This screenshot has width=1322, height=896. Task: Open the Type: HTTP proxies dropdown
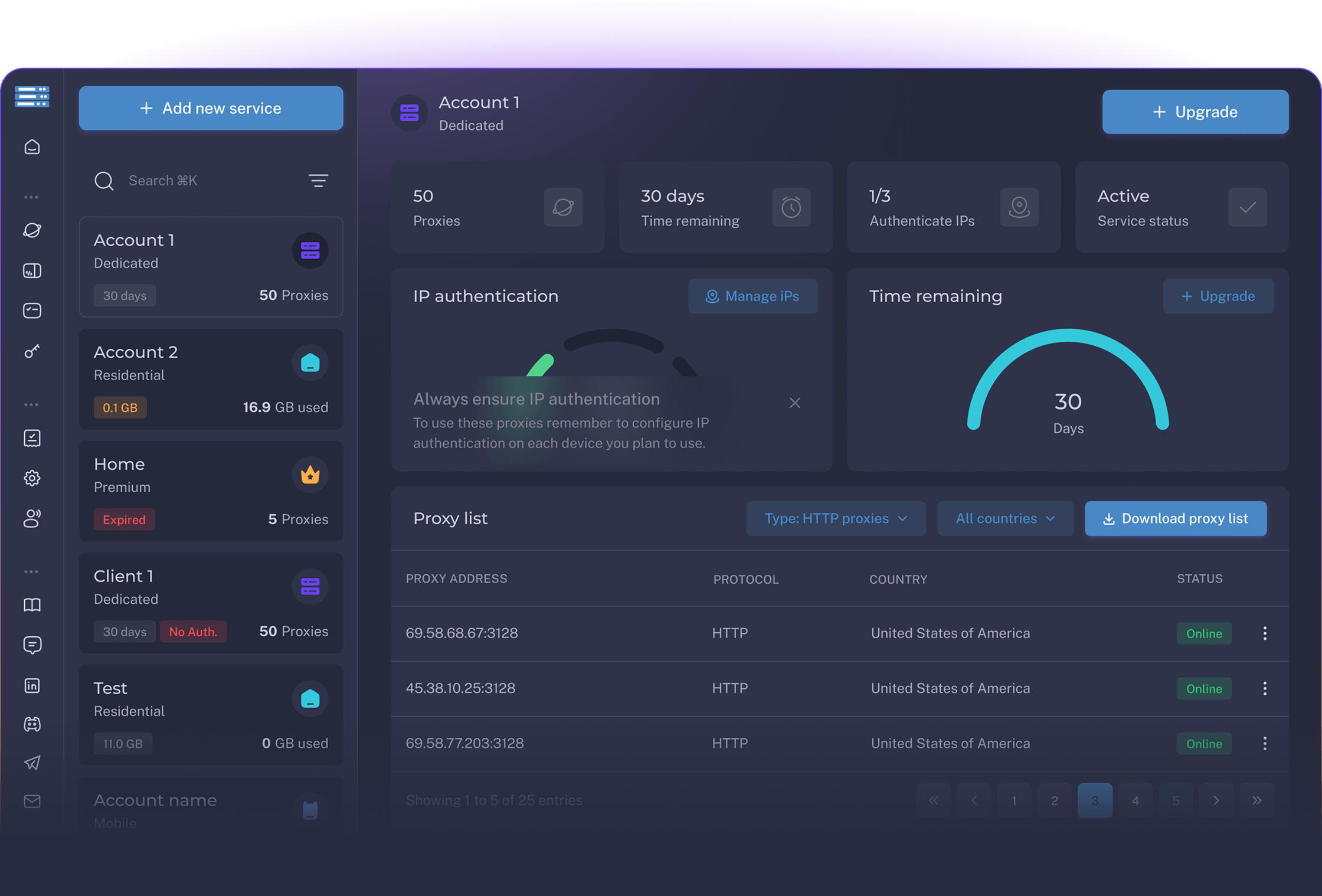point(835,518)
